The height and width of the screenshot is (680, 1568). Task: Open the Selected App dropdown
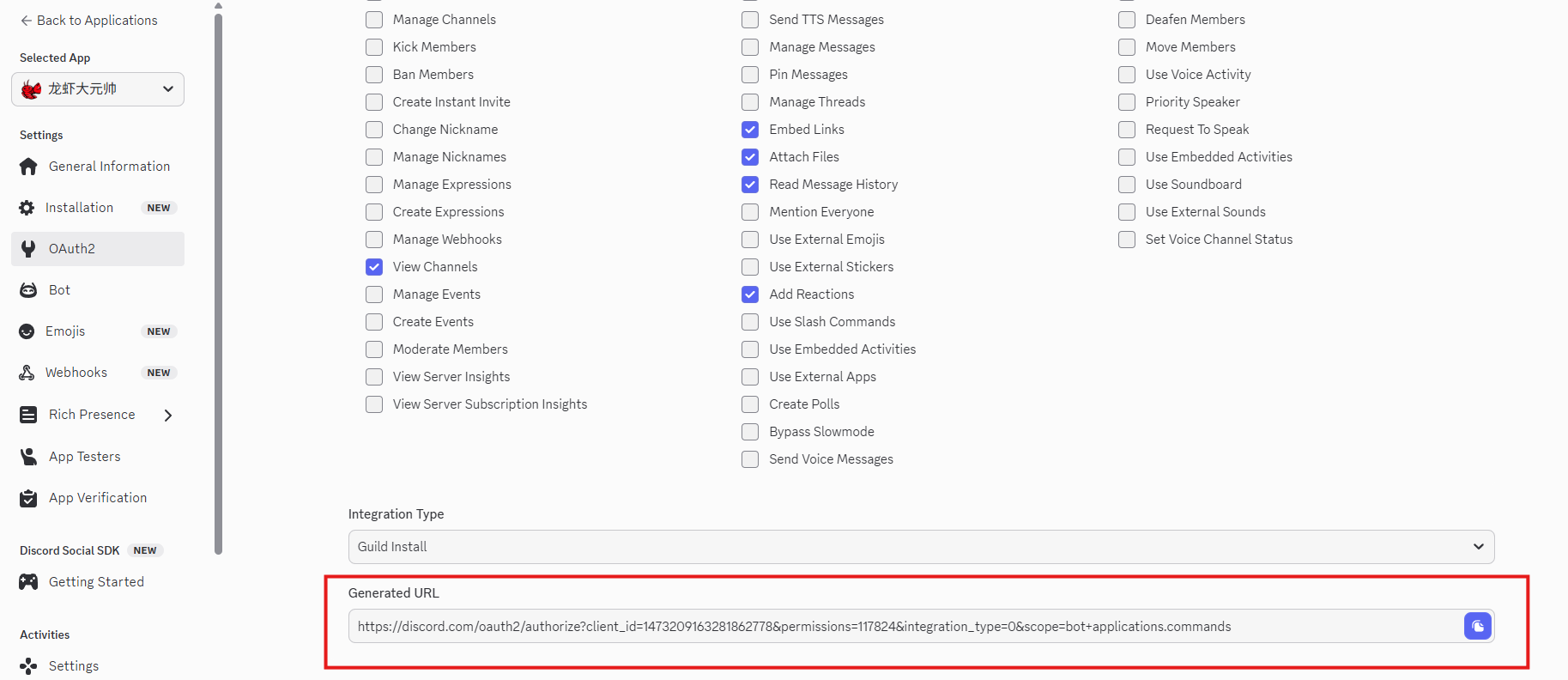tap(98, 89)
